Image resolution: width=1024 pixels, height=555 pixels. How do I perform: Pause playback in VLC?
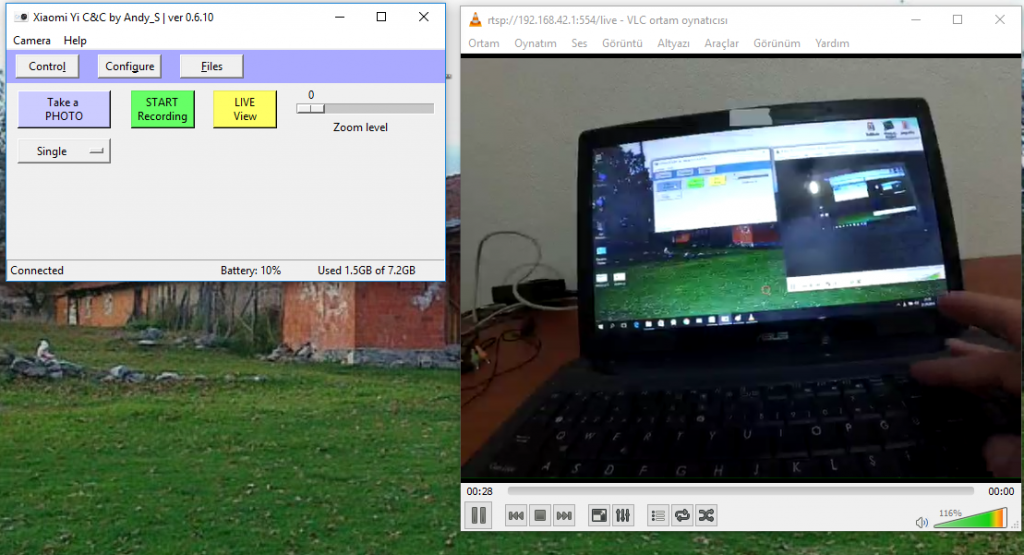479,516
